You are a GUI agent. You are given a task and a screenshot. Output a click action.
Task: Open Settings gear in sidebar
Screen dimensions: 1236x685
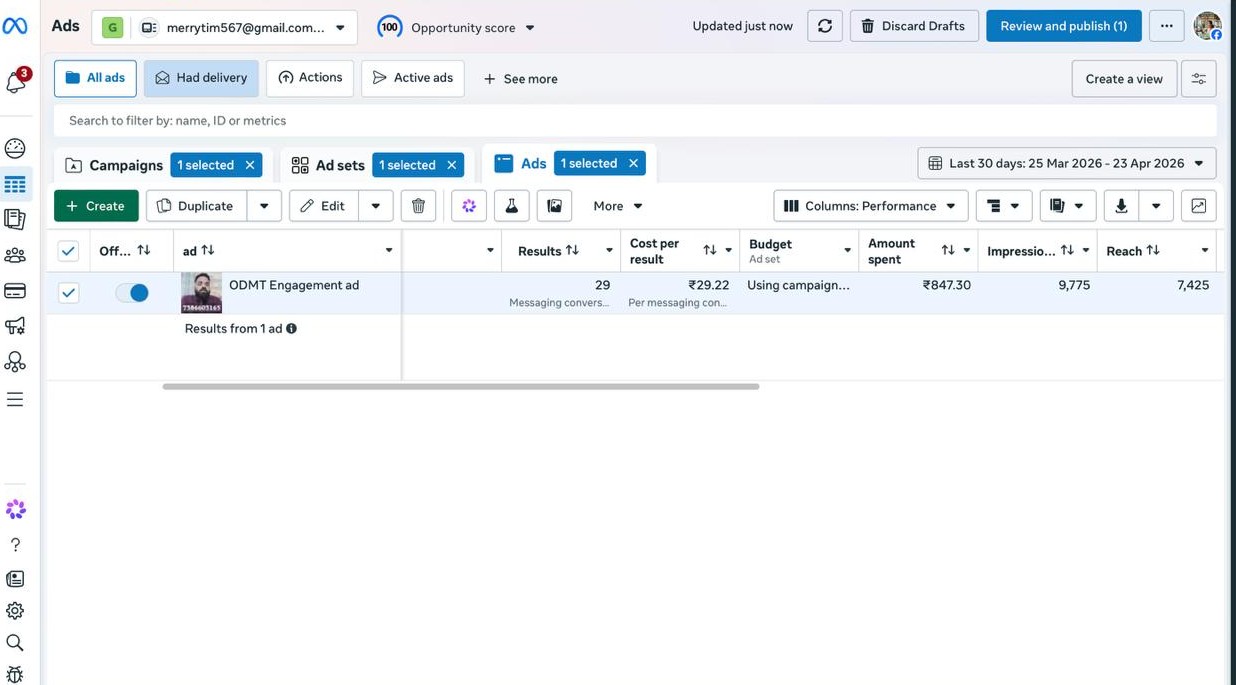(x=15, y=611)
